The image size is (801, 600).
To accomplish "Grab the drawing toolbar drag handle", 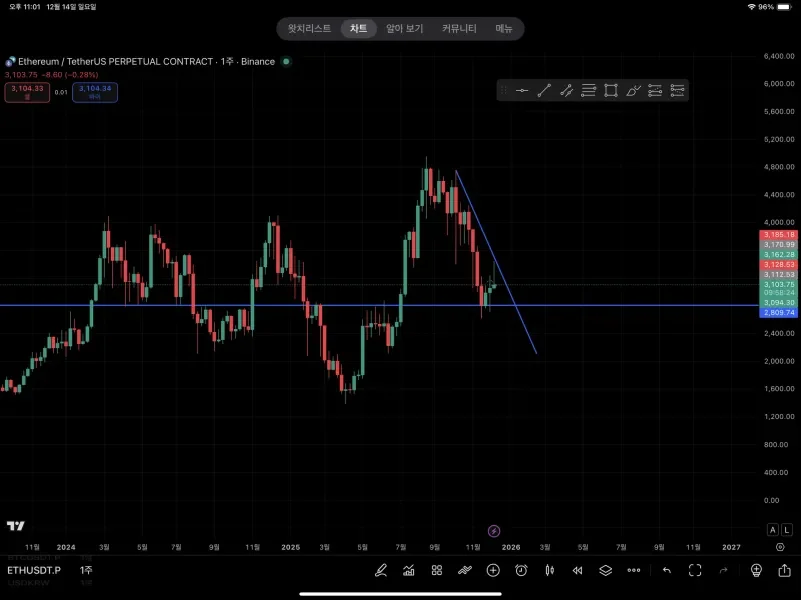I will [504, 91].
